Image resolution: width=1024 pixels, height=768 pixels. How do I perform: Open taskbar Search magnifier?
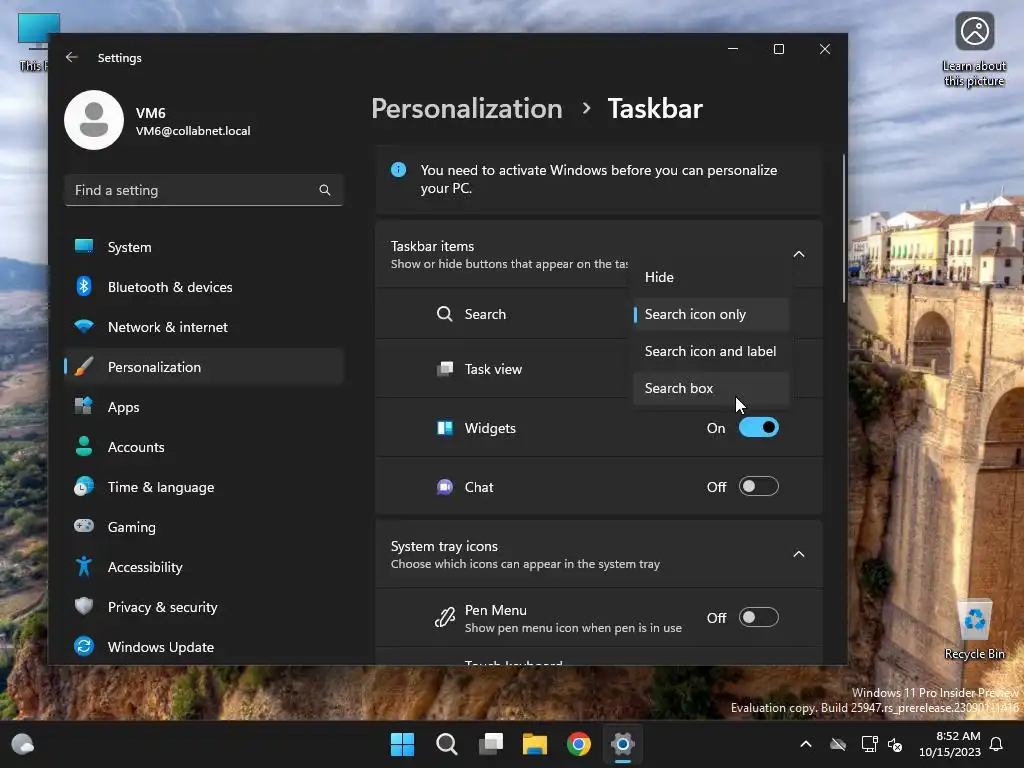click(x=447, y=744)
